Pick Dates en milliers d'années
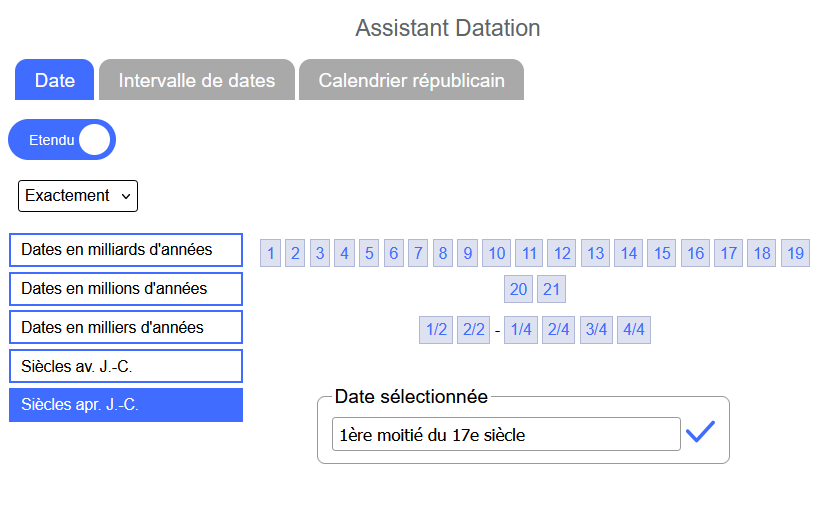 click(126, 327)
